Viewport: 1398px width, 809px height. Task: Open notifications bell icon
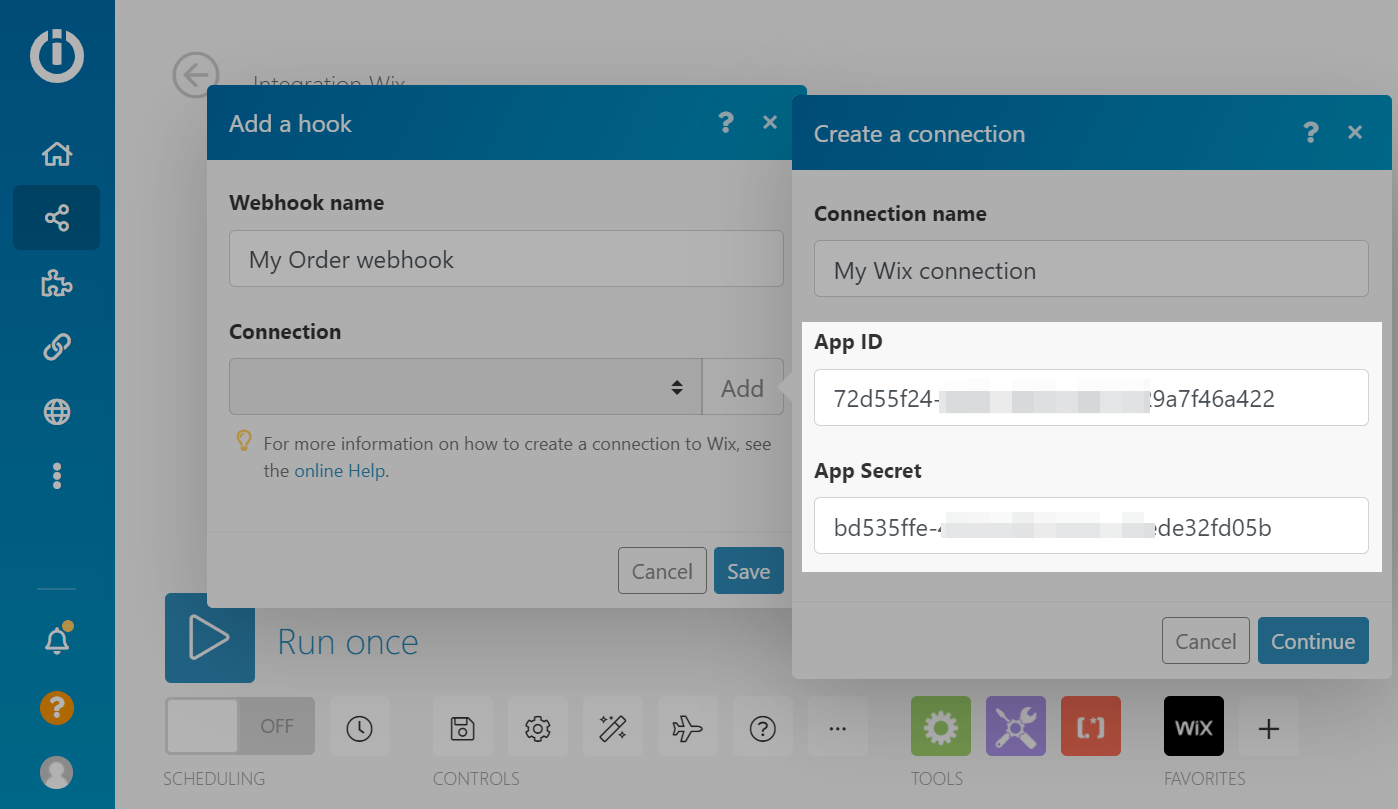[57, 642]
